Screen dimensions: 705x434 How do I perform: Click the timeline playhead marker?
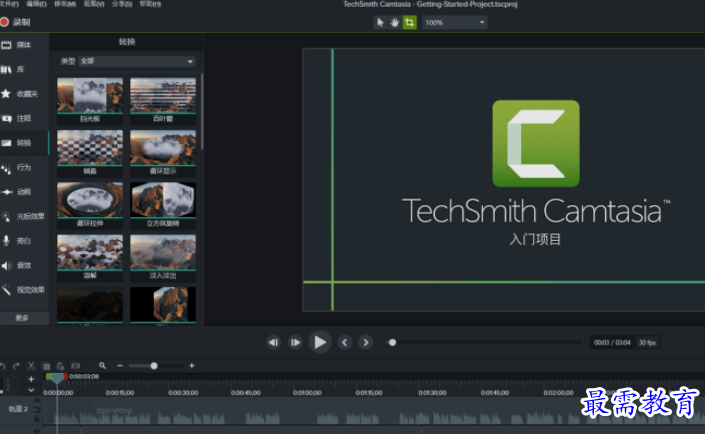[57, 378]
